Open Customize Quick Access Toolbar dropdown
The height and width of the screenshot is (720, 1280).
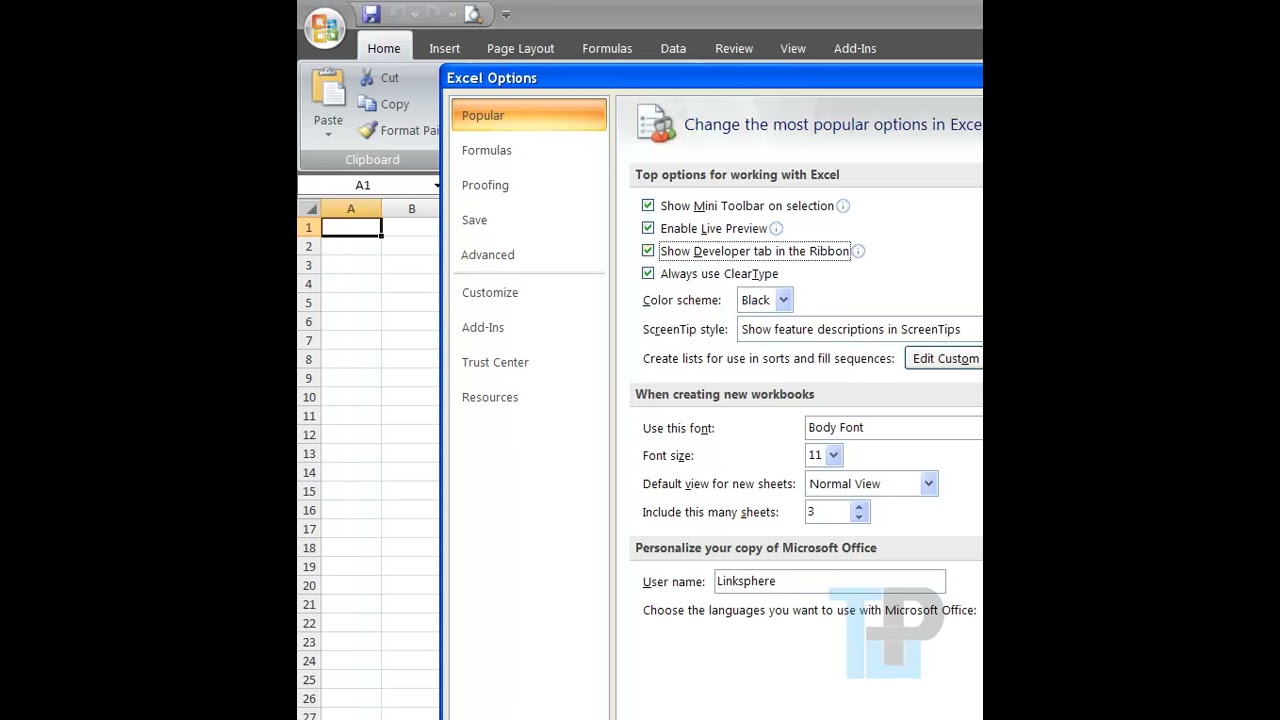[506, 14]
